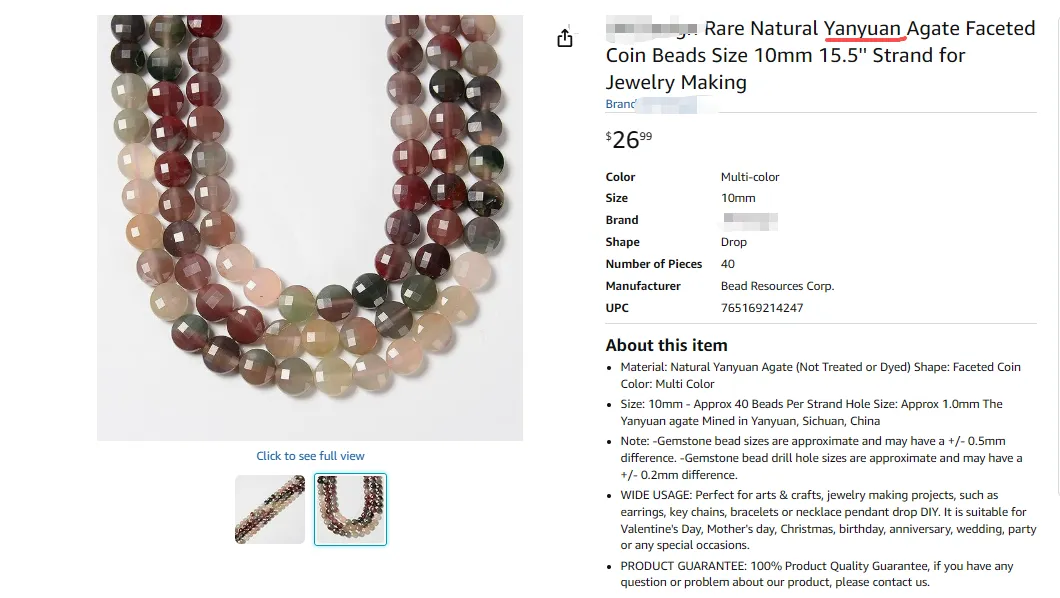
Task: Click the product title text
Action: pyautogui.click(x=820, y=55)
